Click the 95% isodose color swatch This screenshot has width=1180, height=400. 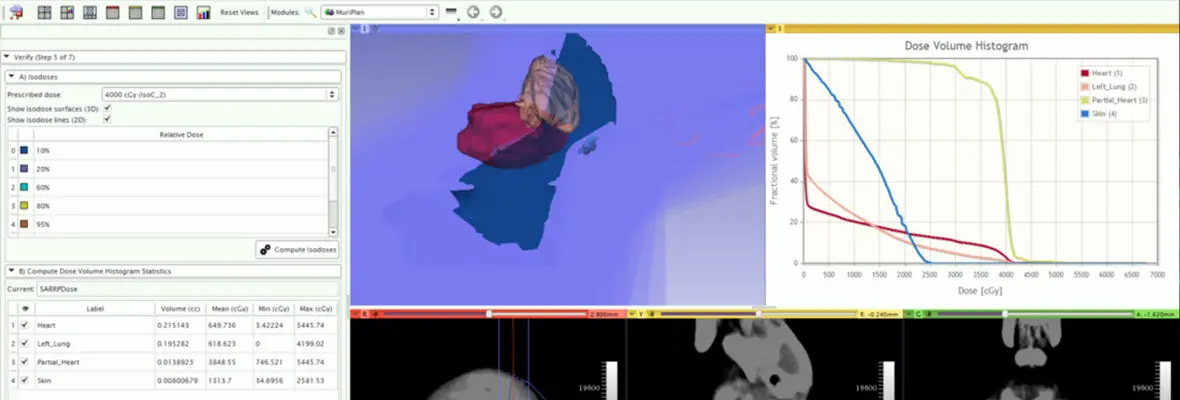pos(24,224)
